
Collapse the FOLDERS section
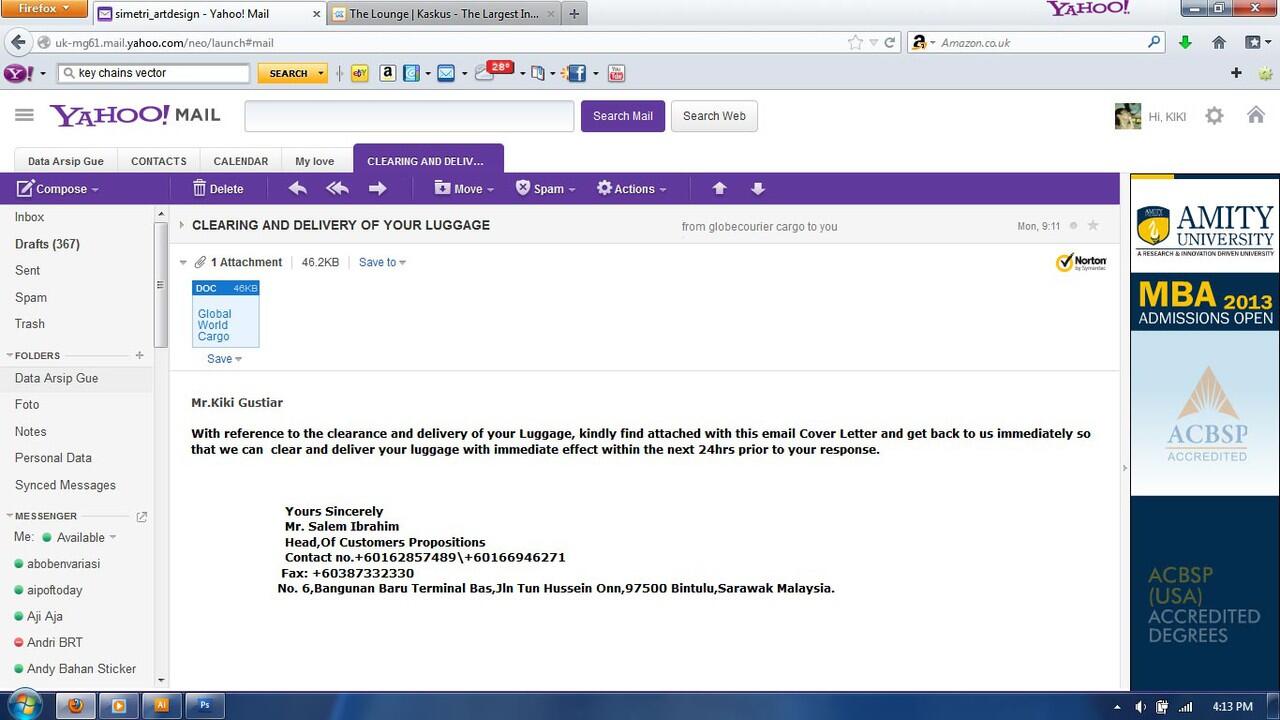click(10, 355)
